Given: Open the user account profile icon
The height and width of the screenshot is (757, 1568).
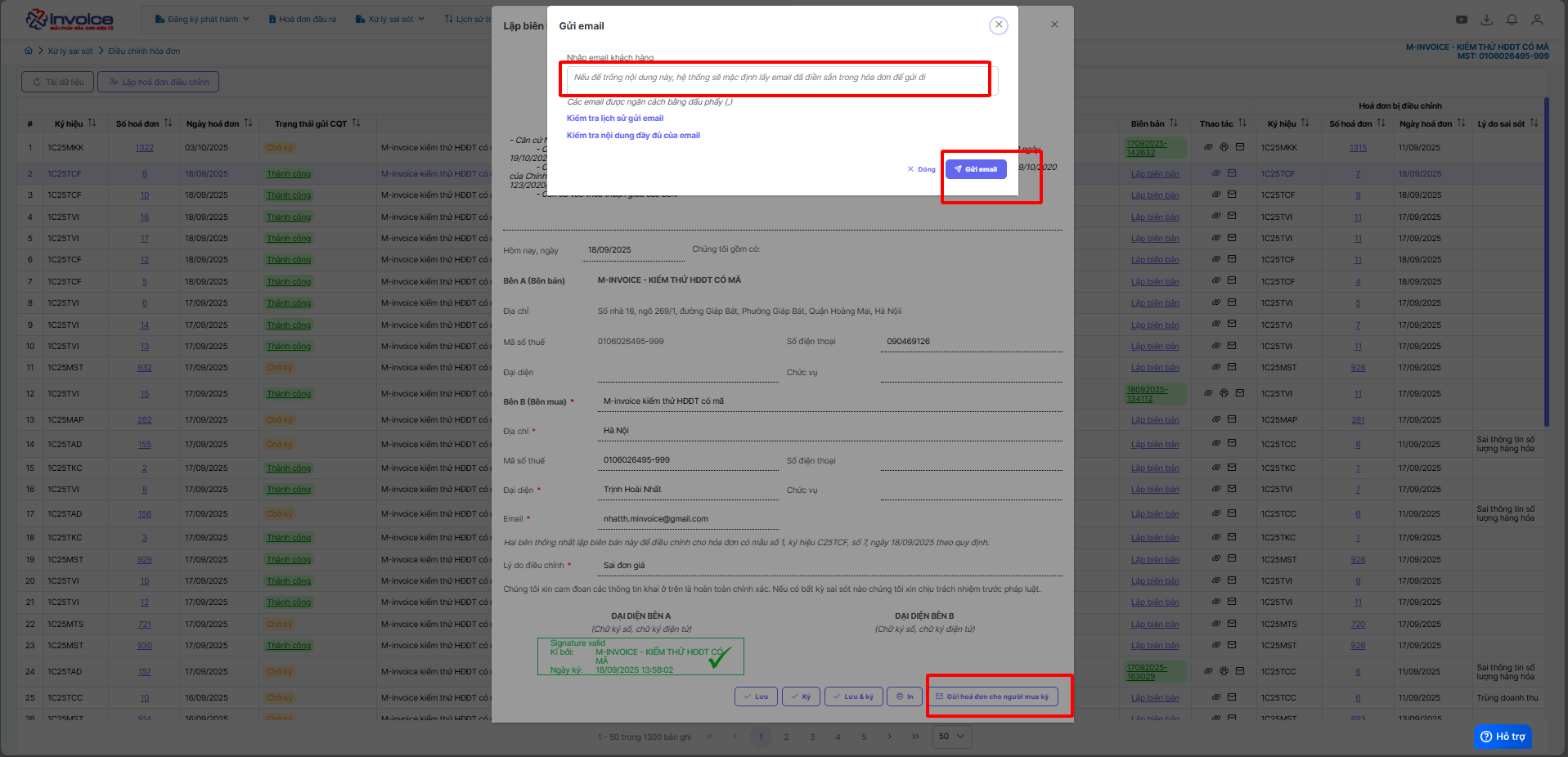Looking at the screenshot, I should pos(1537,20).
